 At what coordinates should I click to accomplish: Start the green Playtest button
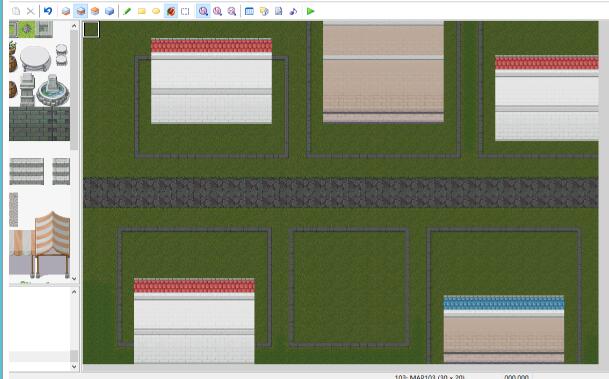[x=310, y=11]
